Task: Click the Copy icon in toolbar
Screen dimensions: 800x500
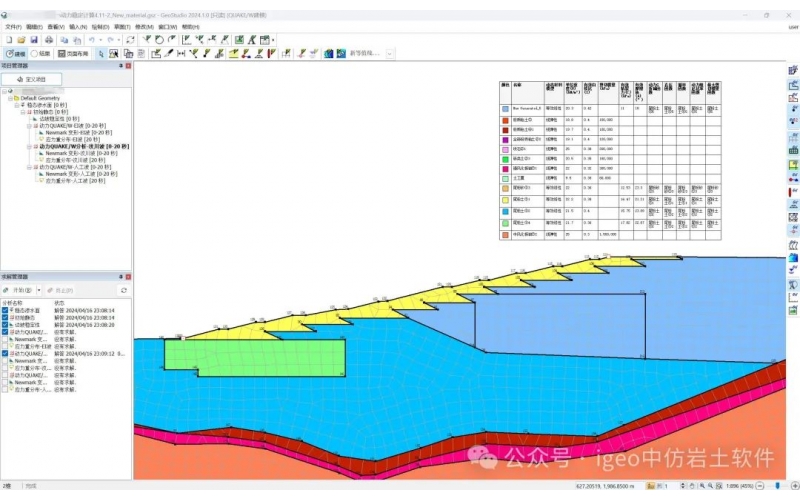Action: pyautogui.click(x=64, y=40)
